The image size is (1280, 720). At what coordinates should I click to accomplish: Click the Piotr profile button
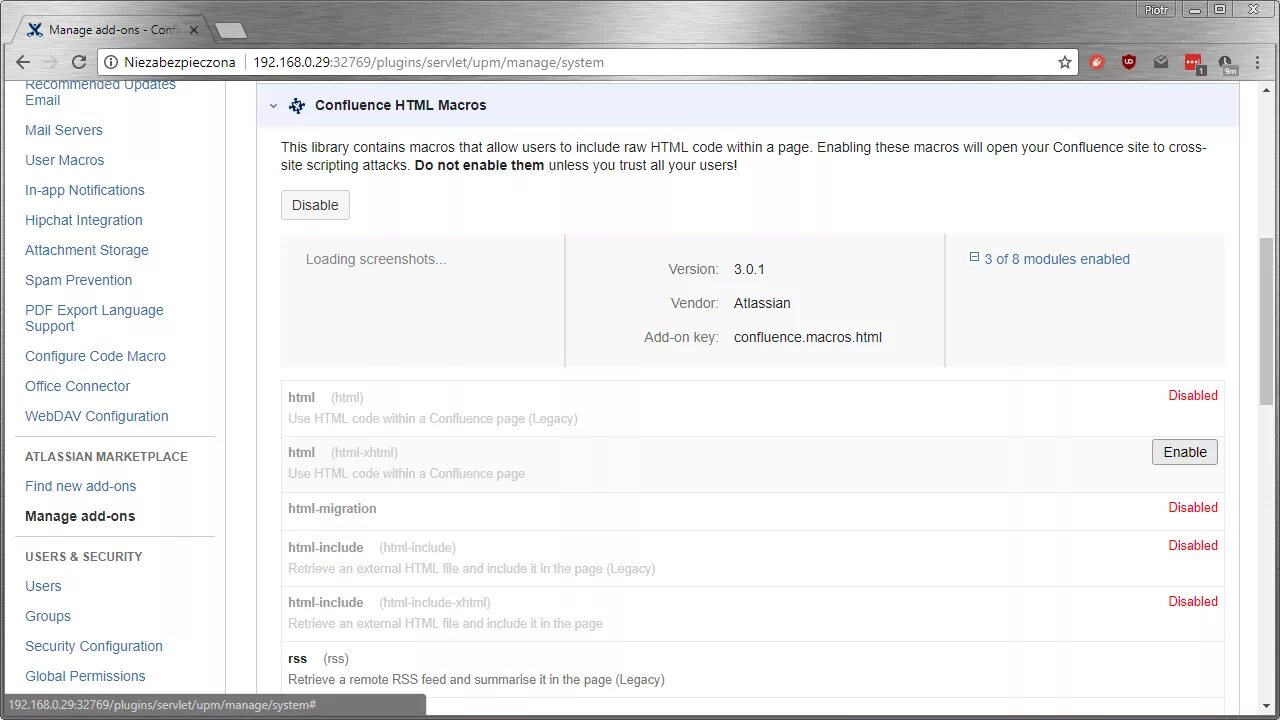pos(1156,9)
